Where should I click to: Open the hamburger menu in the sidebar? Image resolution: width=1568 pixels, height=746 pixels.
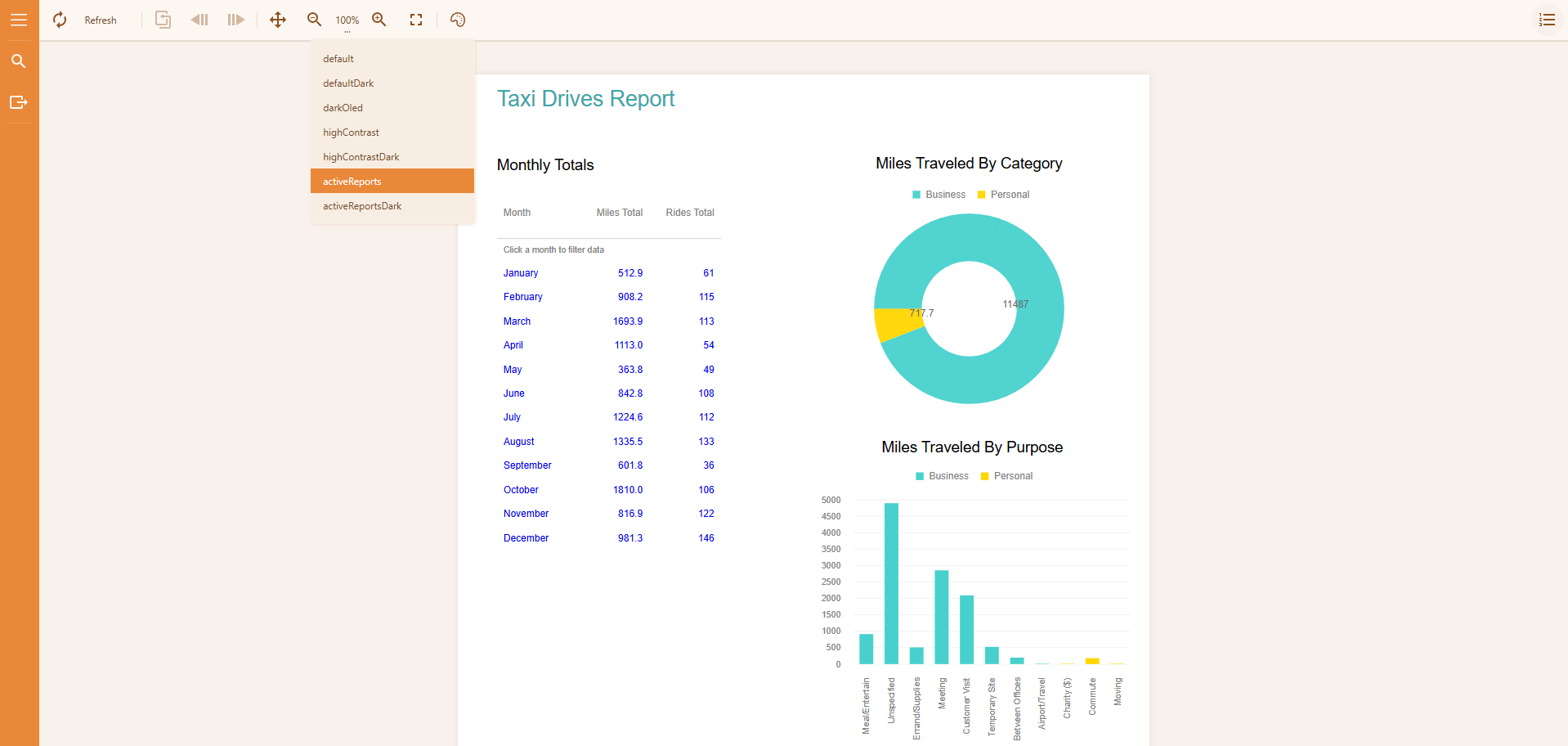tap(19, 20)
